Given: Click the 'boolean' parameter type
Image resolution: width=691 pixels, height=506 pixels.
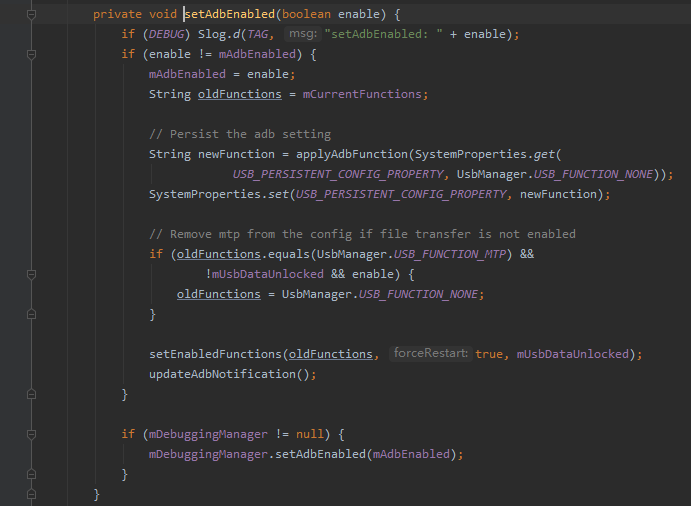Looking at the screenshot, I should click(x=306, y=15).
